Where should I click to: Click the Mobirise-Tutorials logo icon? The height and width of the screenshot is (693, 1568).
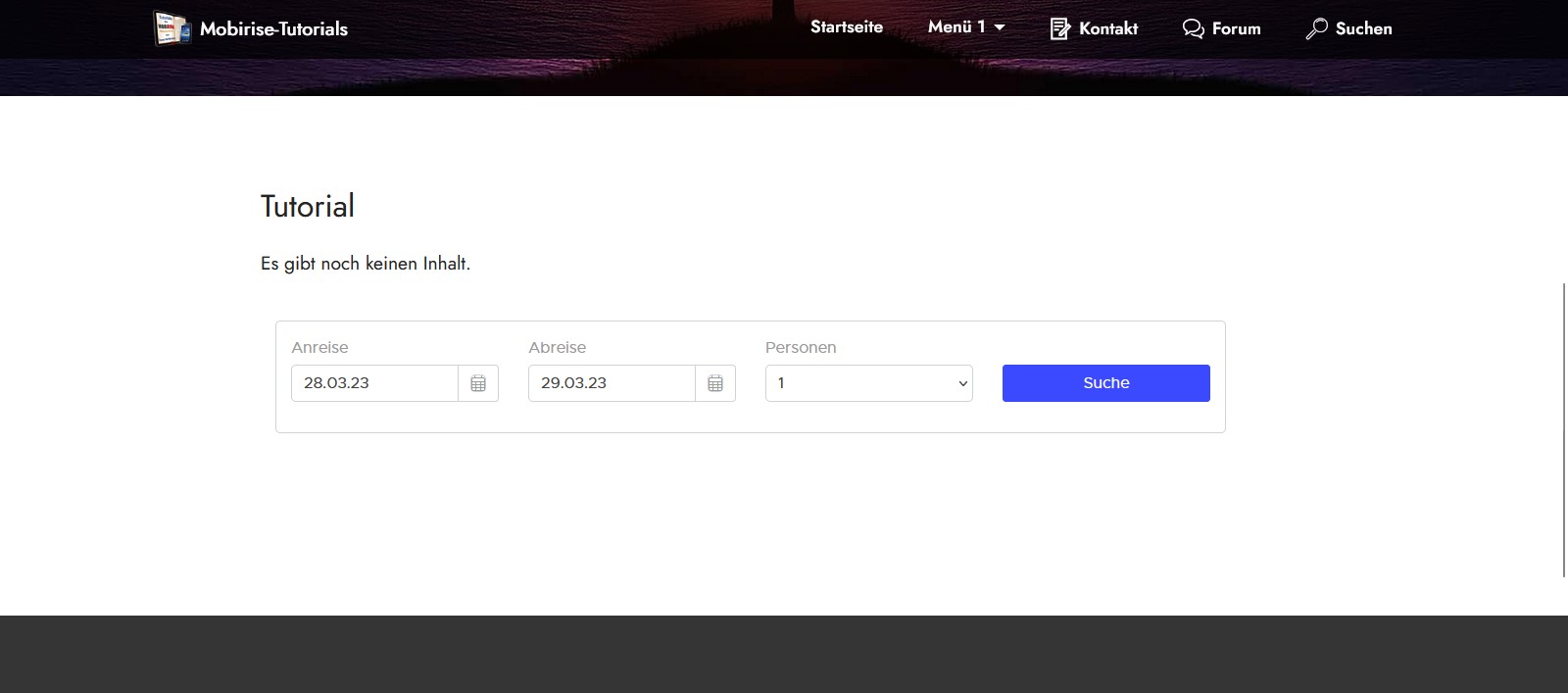coord(171,28)
